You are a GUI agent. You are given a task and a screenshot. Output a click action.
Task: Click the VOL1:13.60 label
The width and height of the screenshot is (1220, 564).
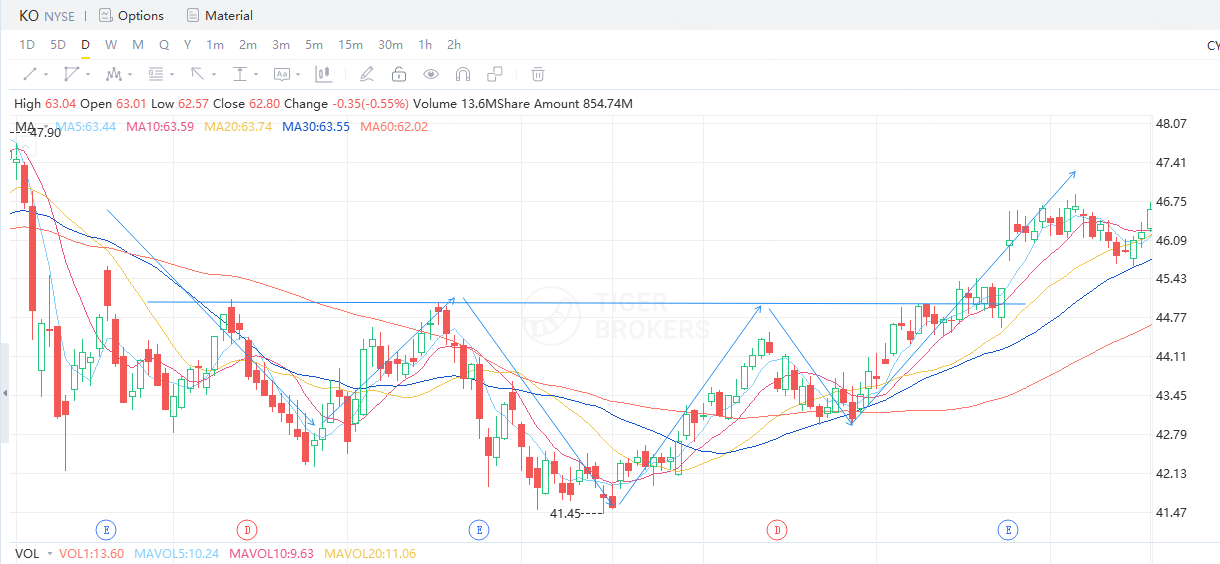point(91,553)
